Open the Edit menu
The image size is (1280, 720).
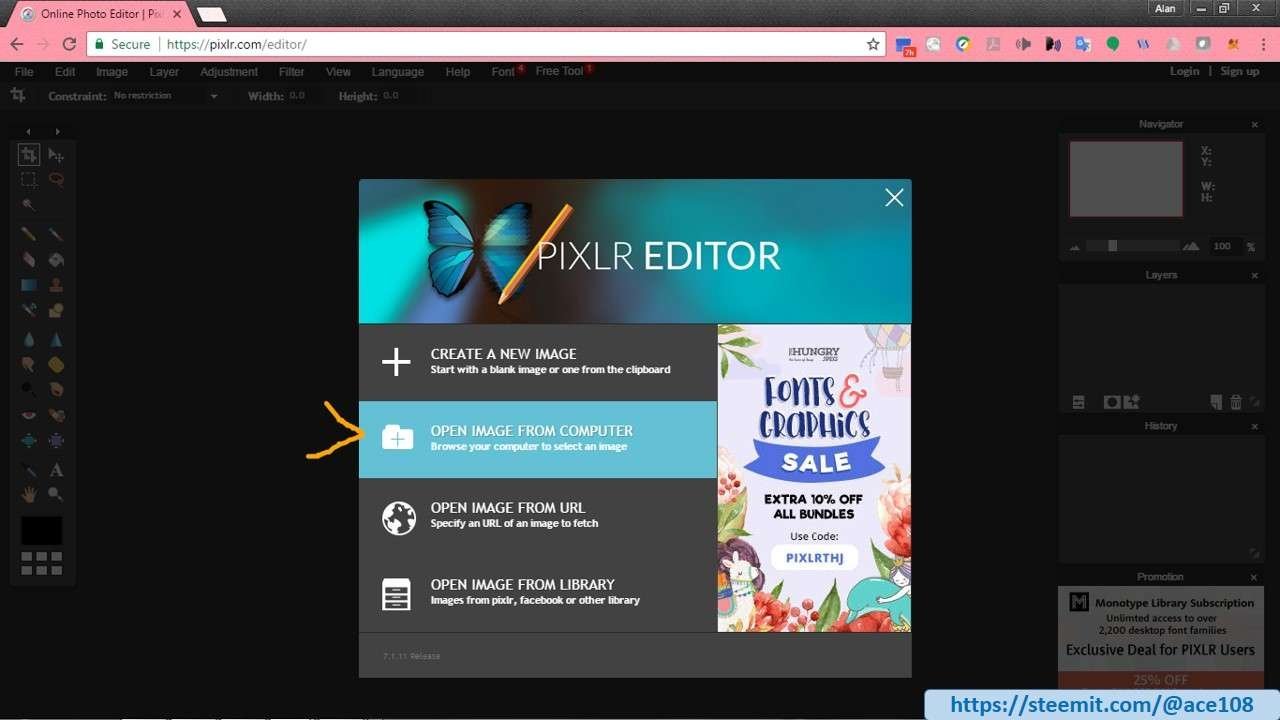(x=65, y=72)
